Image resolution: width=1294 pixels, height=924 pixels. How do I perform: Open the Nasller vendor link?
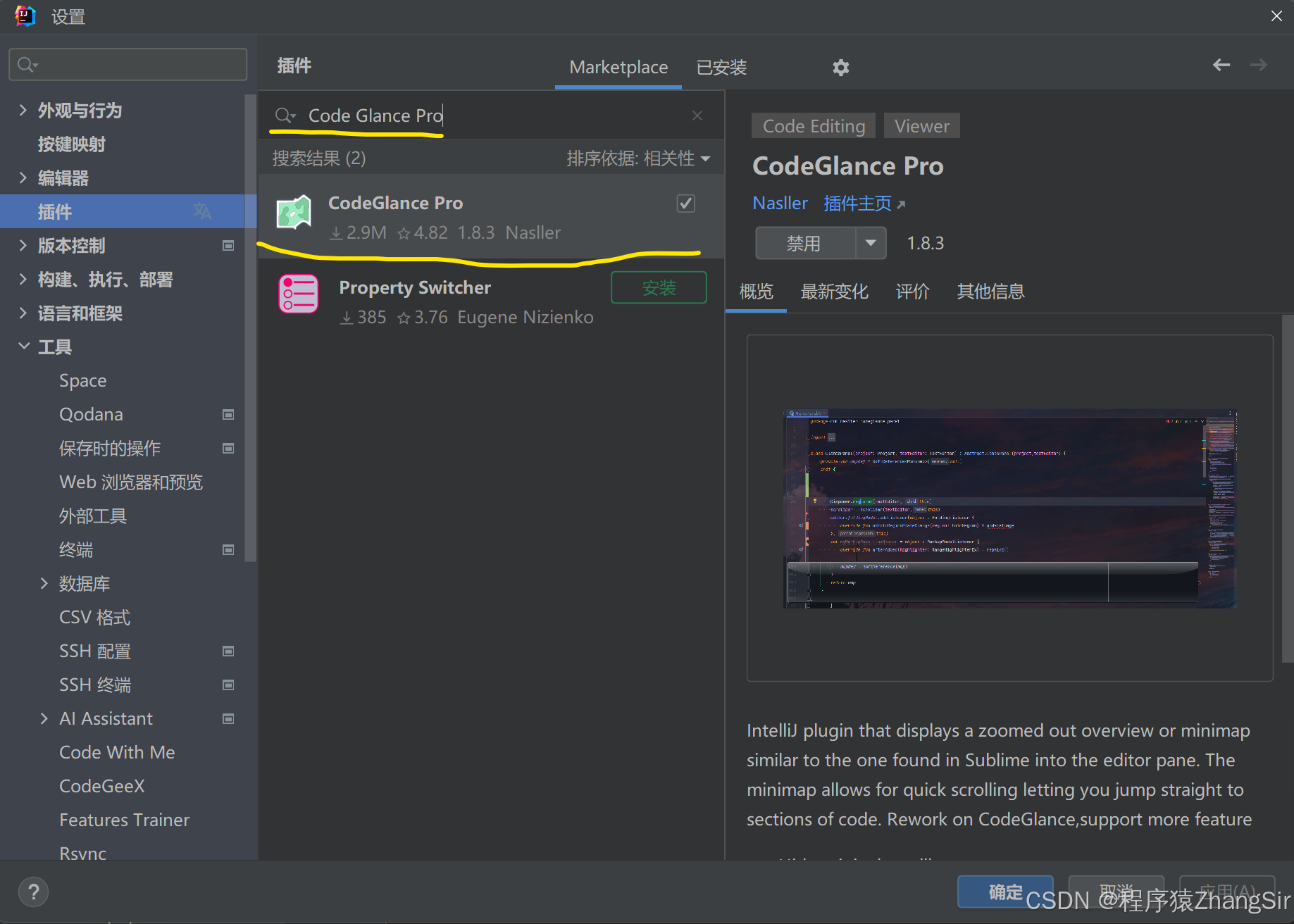780,204
